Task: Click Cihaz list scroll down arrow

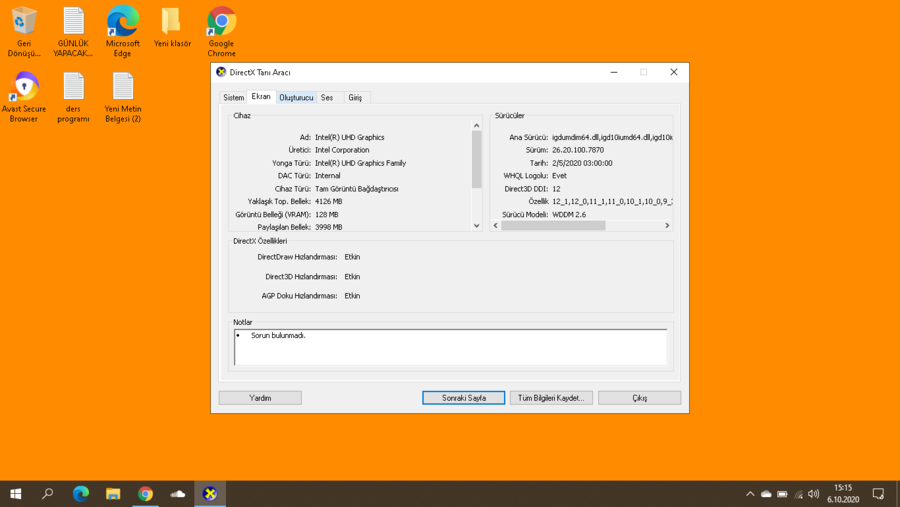Action: (x=476, y=226)
